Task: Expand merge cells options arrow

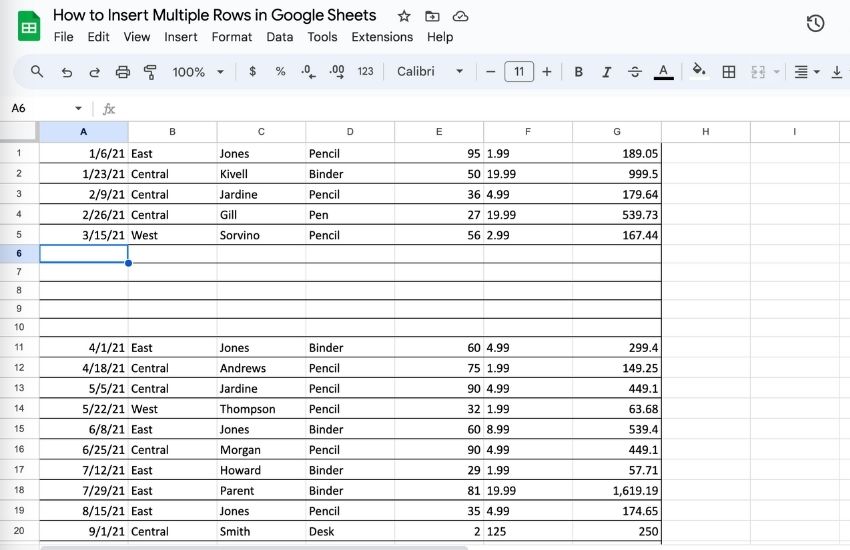Action: pos(776,72)
